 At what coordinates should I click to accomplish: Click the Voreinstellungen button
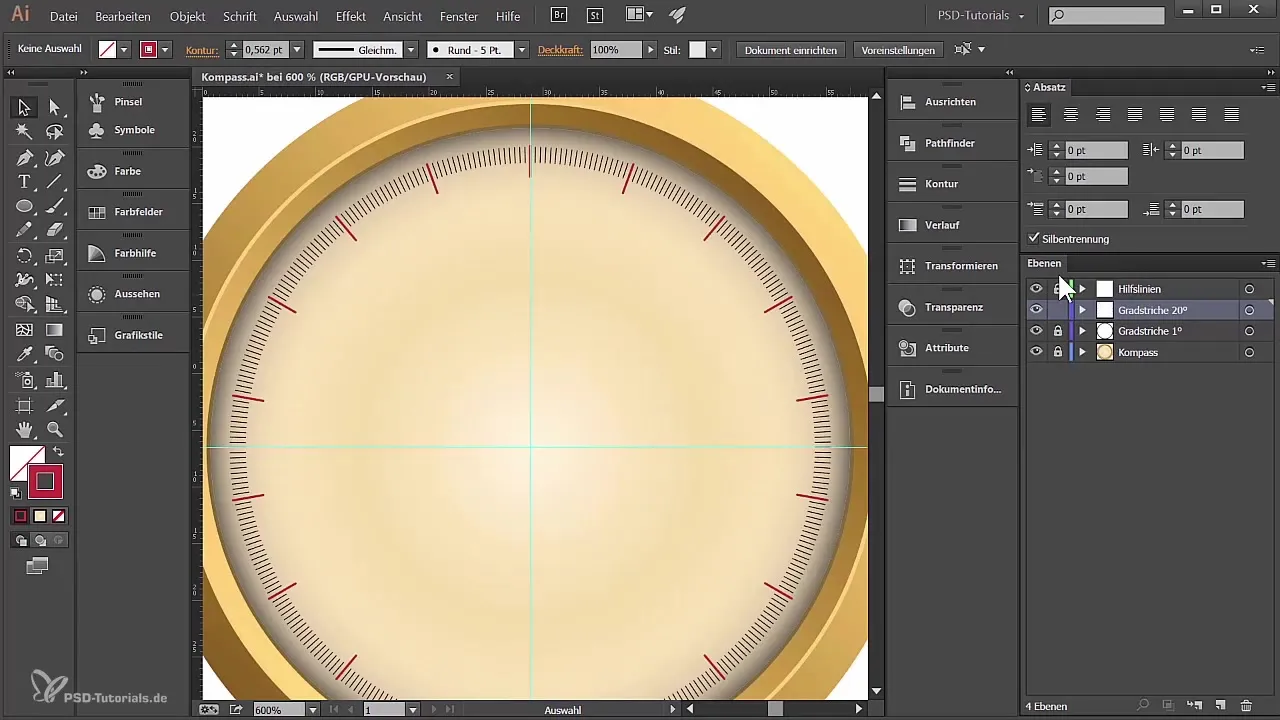coord(898,49)
